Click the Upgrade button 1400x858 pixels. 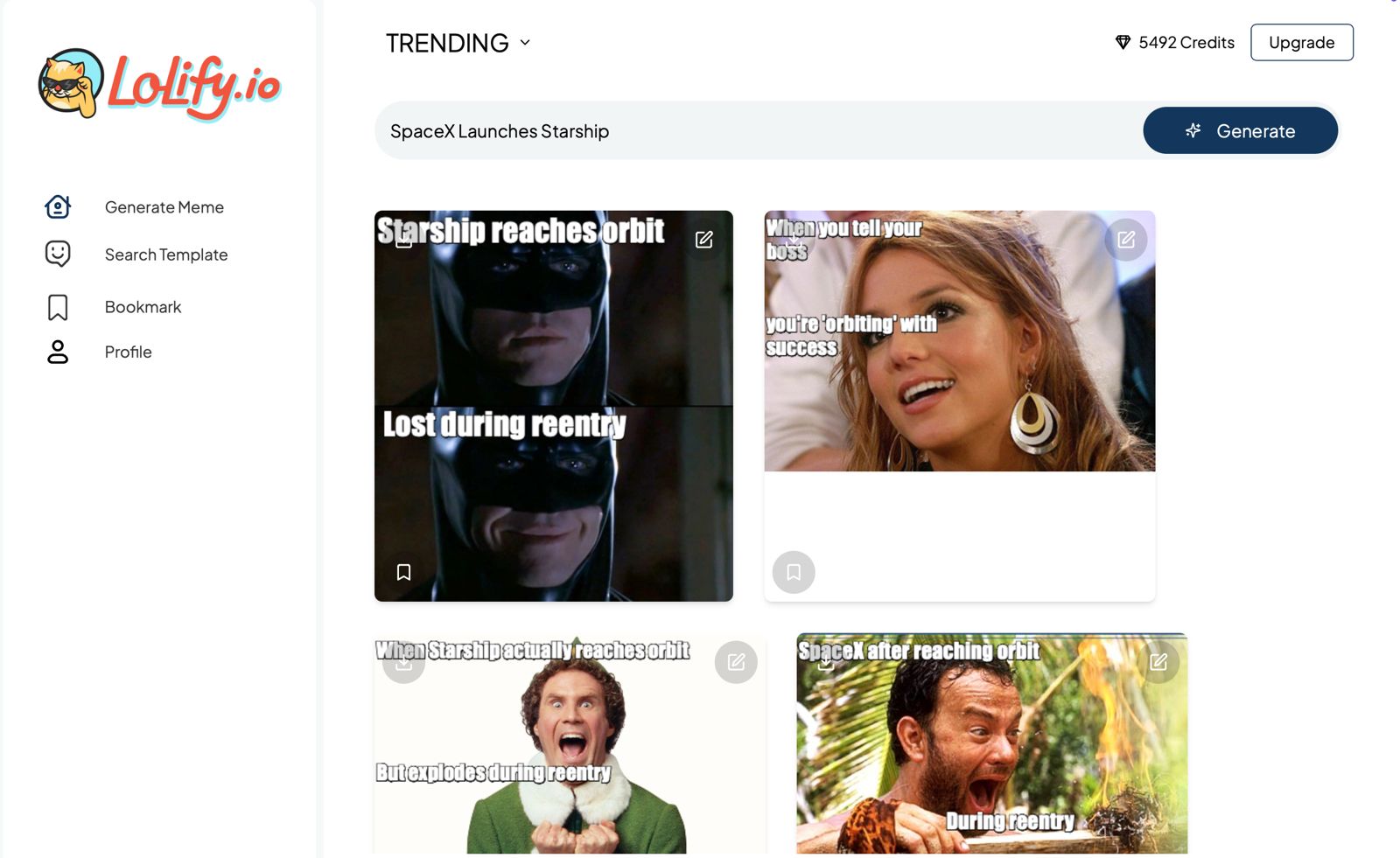point(1301,42)
